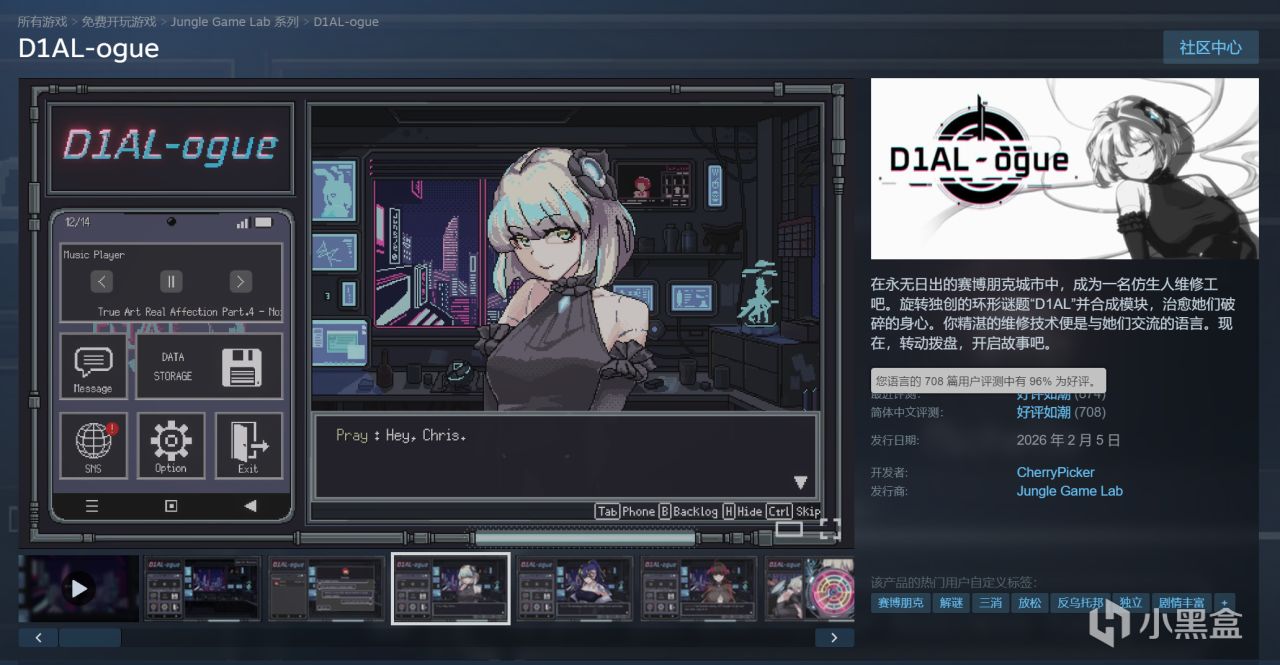The width and height of the screenshot is (1280, 665).
Task: Select the city scene thumbnail without character
Action: [203, 589]
